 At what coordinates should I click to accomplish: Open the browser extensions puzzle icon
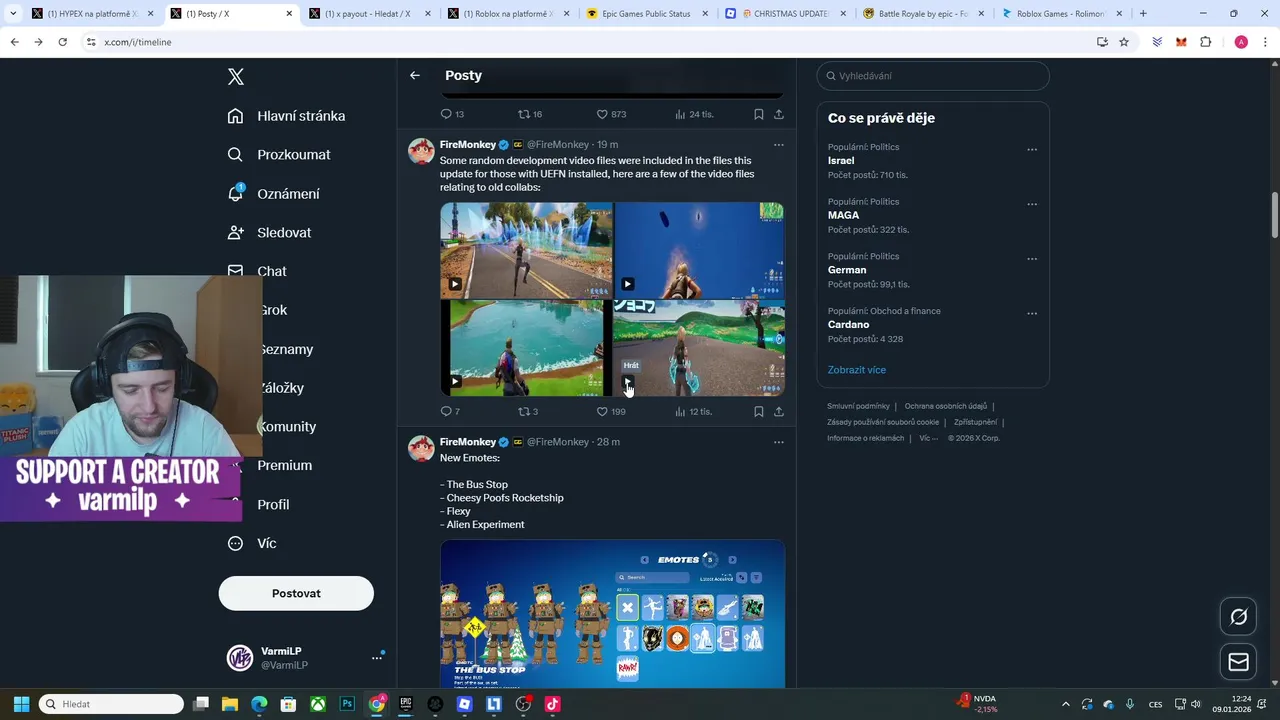(1206, 42)
